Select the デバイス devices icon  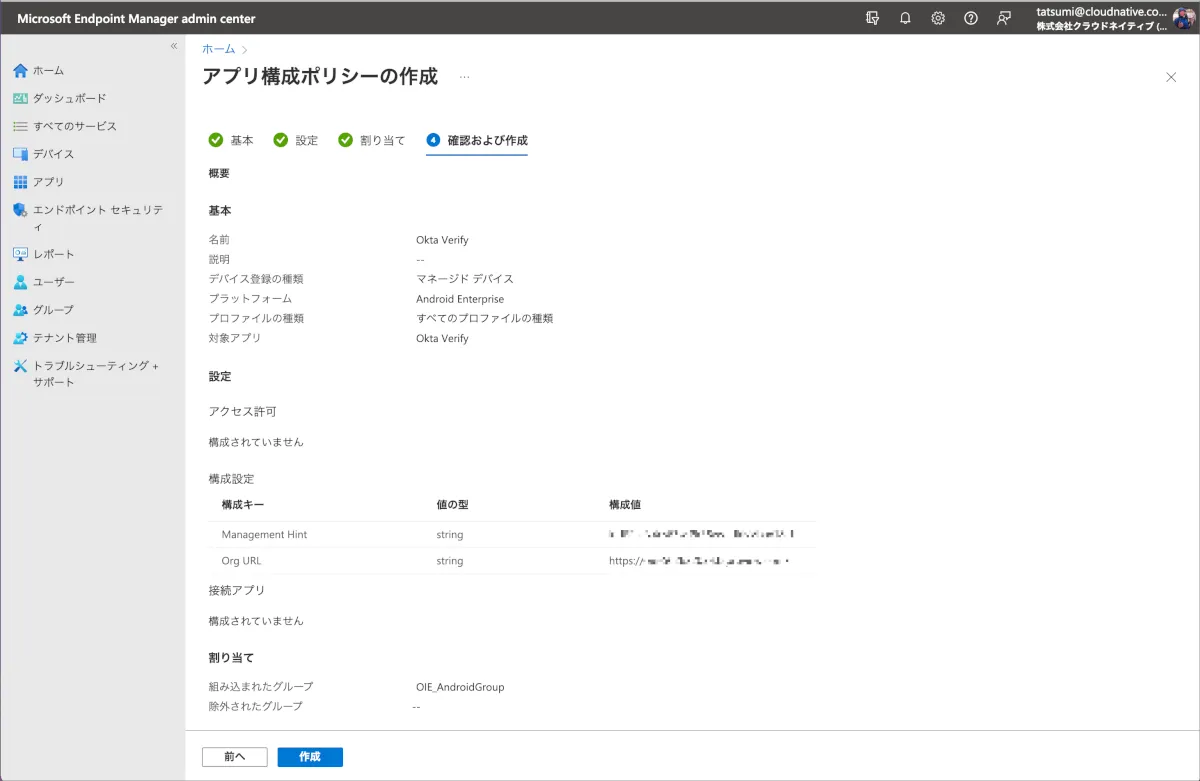20,154
